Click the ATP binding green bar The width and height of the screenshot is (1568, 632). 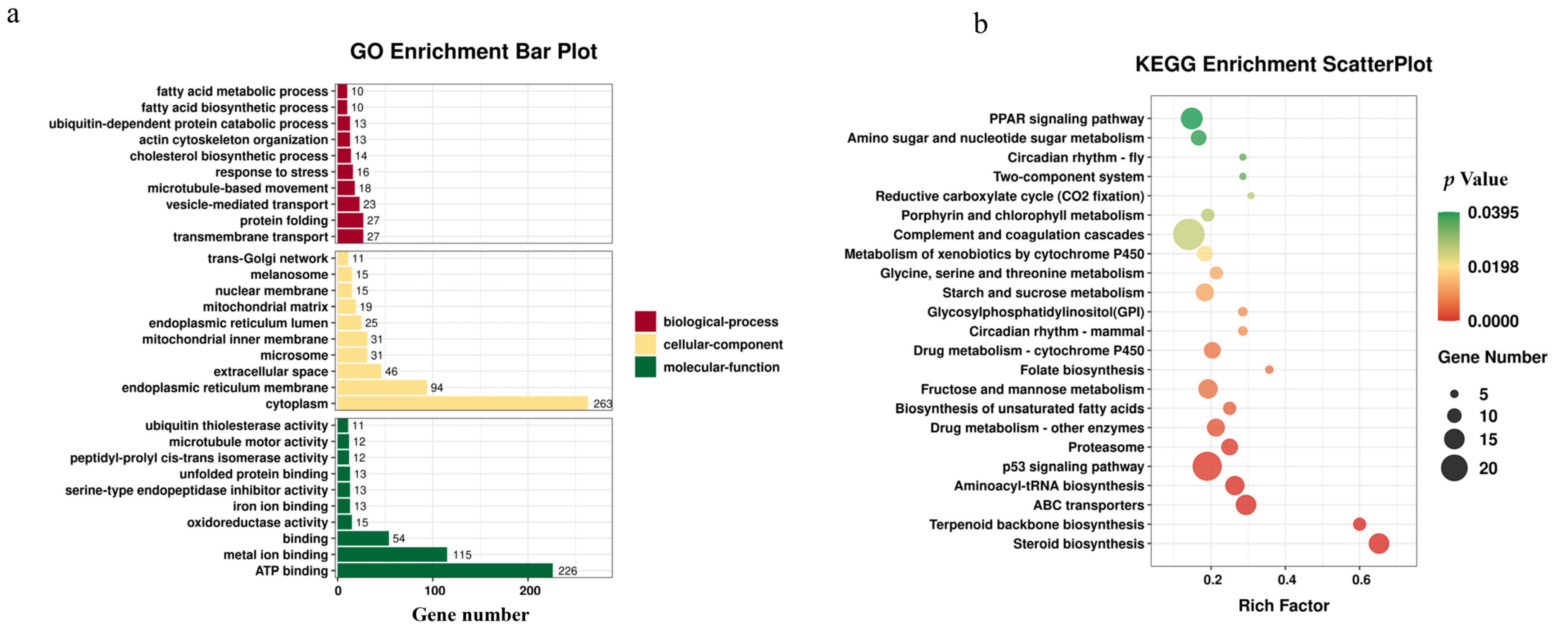click(x=445, y=570)
